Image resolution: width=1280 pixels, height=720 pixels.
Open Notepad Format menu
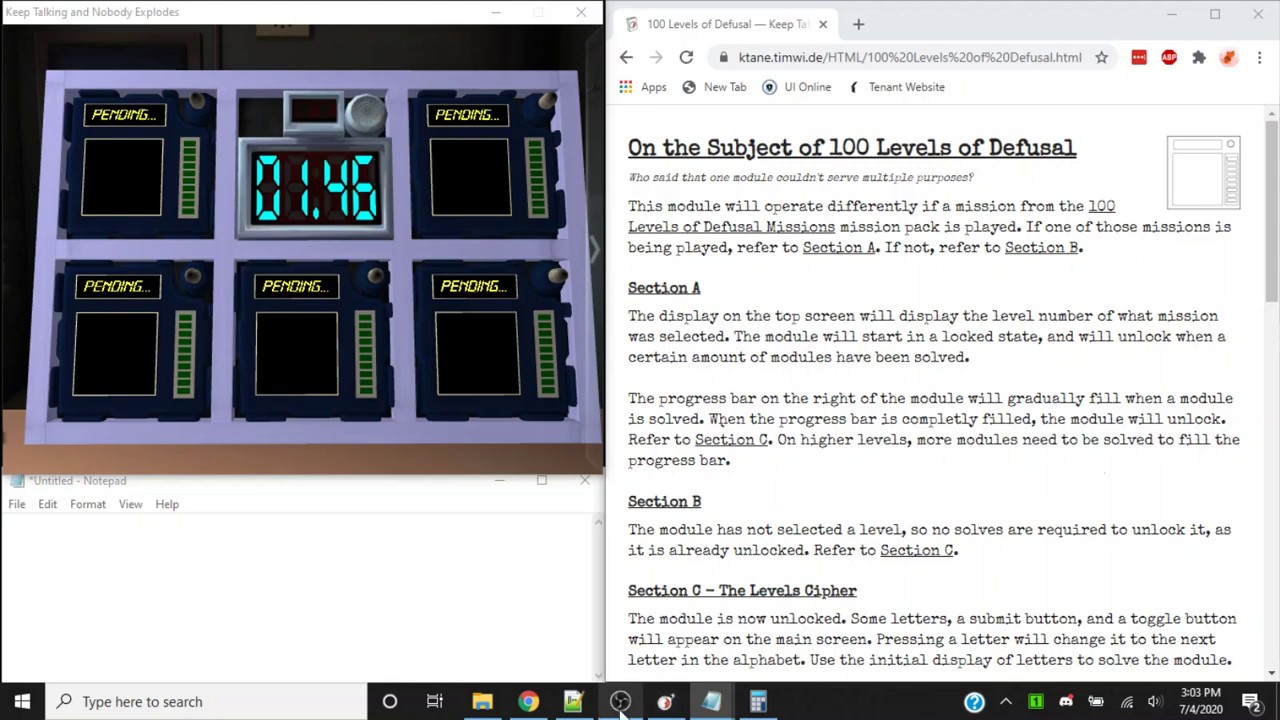pyautogui.click(x=88, y=504)
